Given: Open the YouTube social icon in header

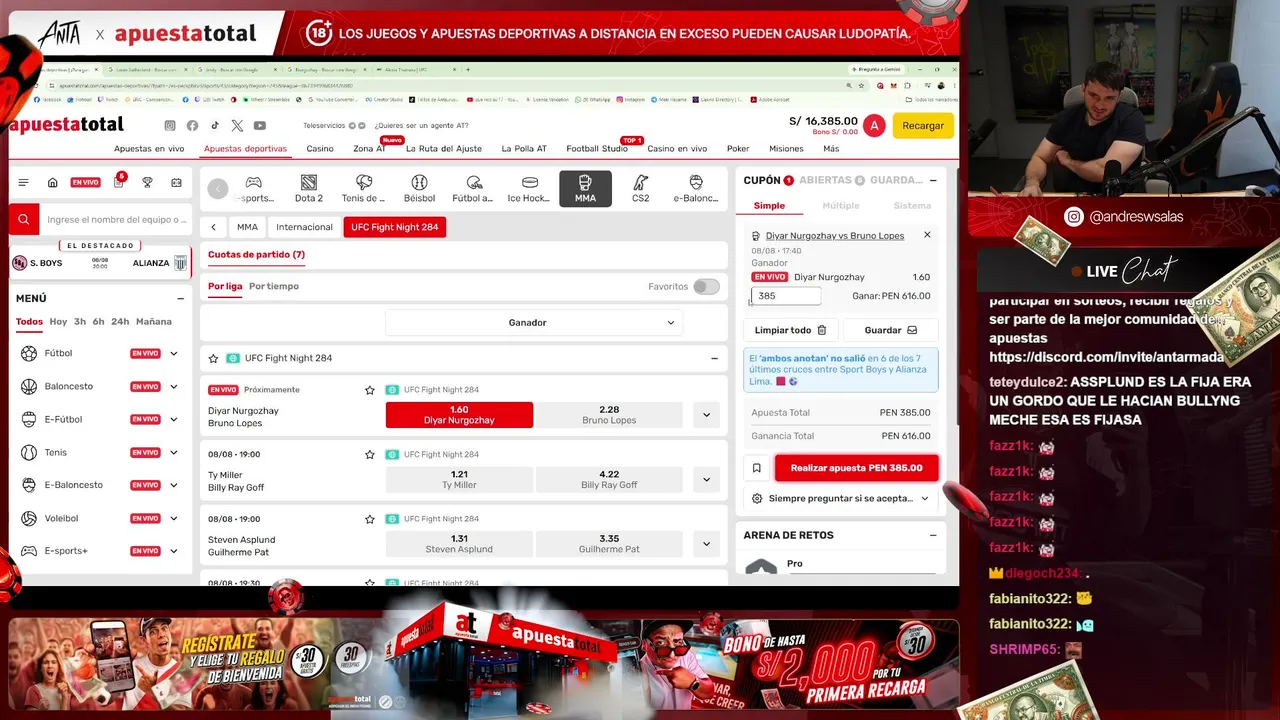Looking at the screenshot, I should click(260, 125).
